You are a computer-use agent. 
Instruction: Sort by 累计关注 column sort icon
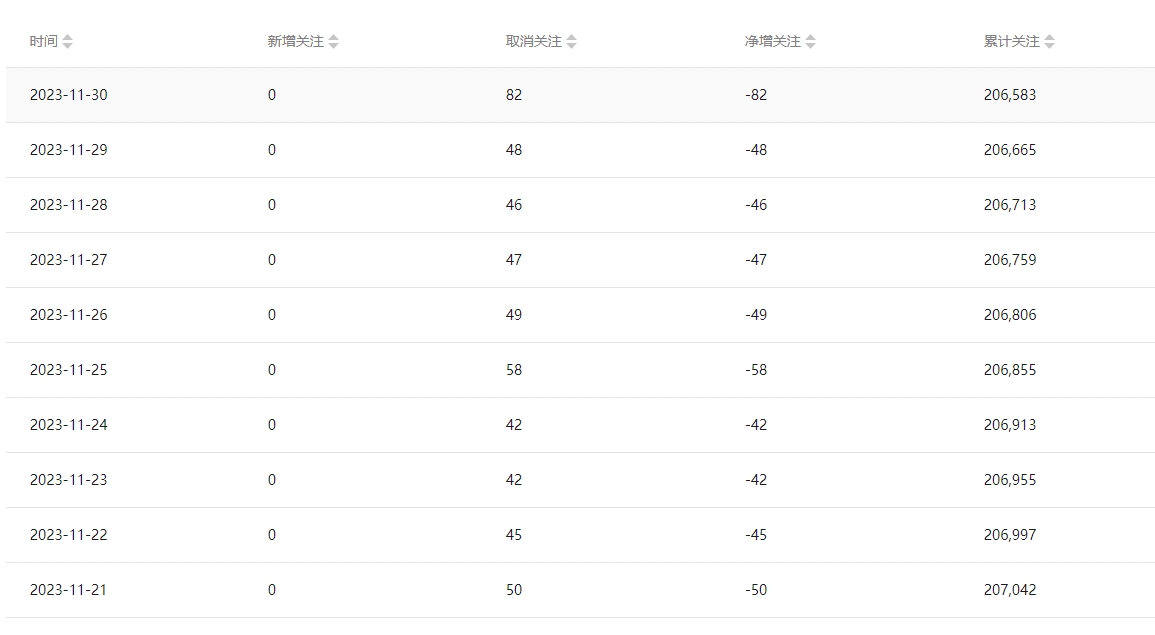[x=1050, y=42]
